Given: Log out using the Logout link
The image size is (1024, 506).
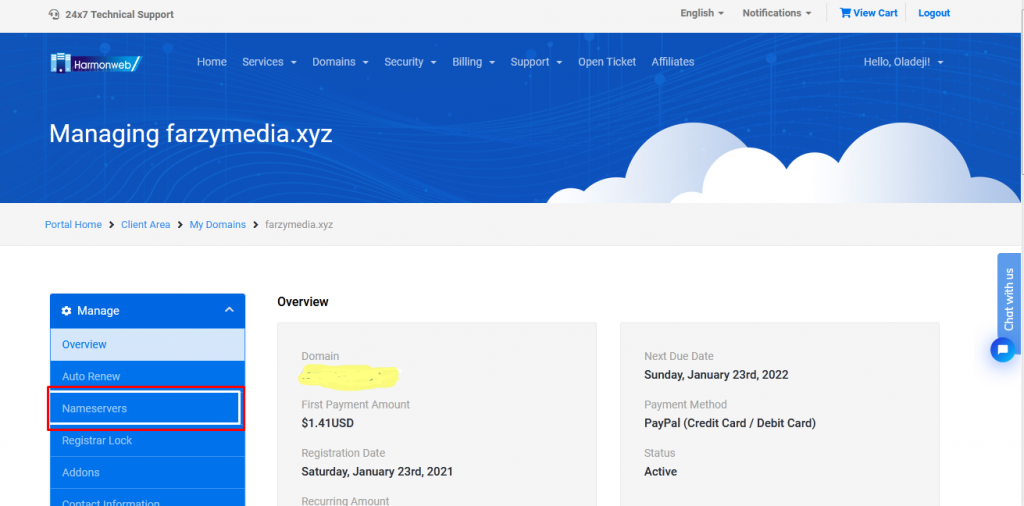Looking at the screenshot, I should pyautogui.click(x=934, y=13).
